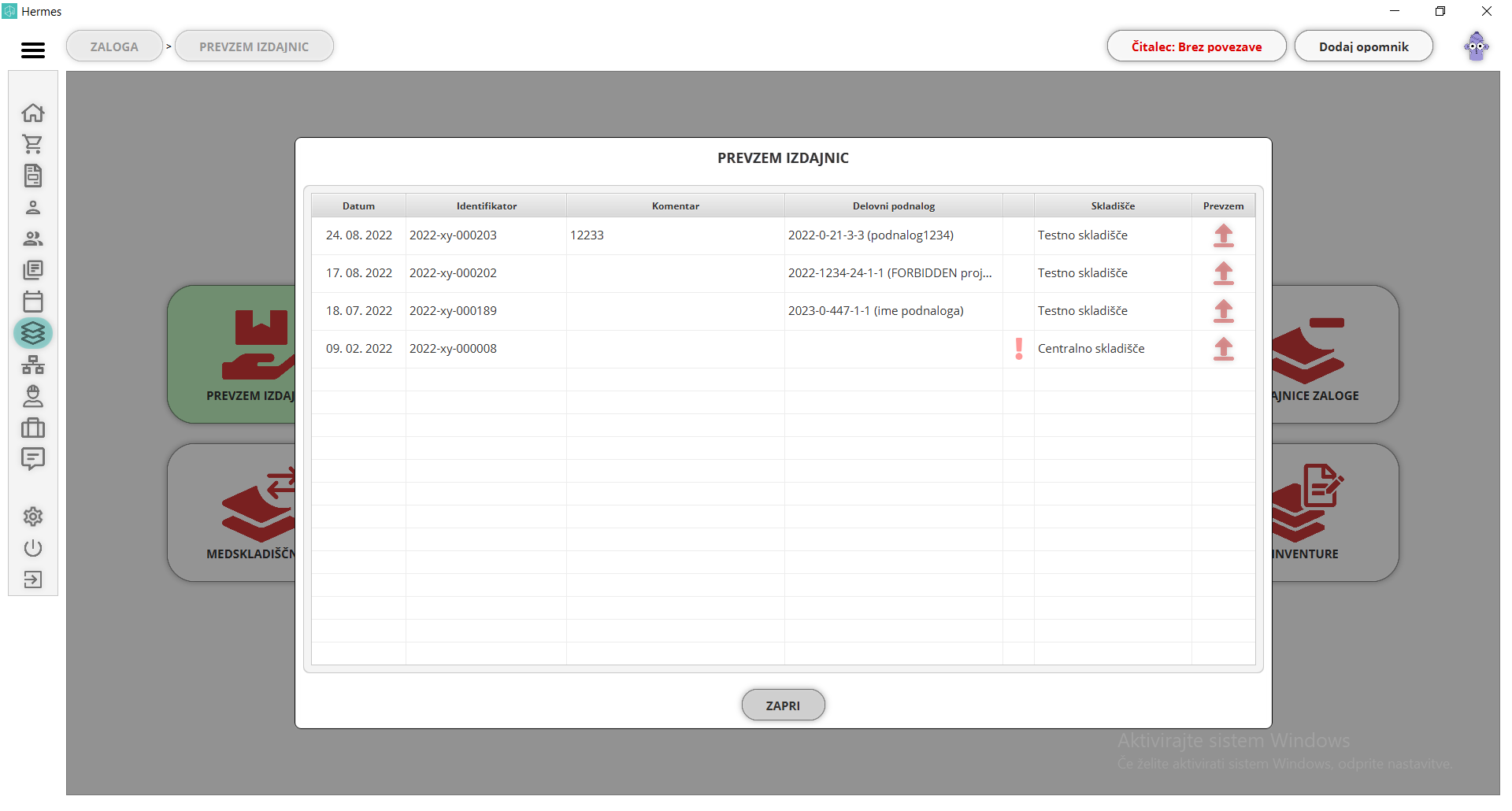Viewport: 1512px width, 811px height.
Task: Close the Hermes window
Action: click(1487, 11)
